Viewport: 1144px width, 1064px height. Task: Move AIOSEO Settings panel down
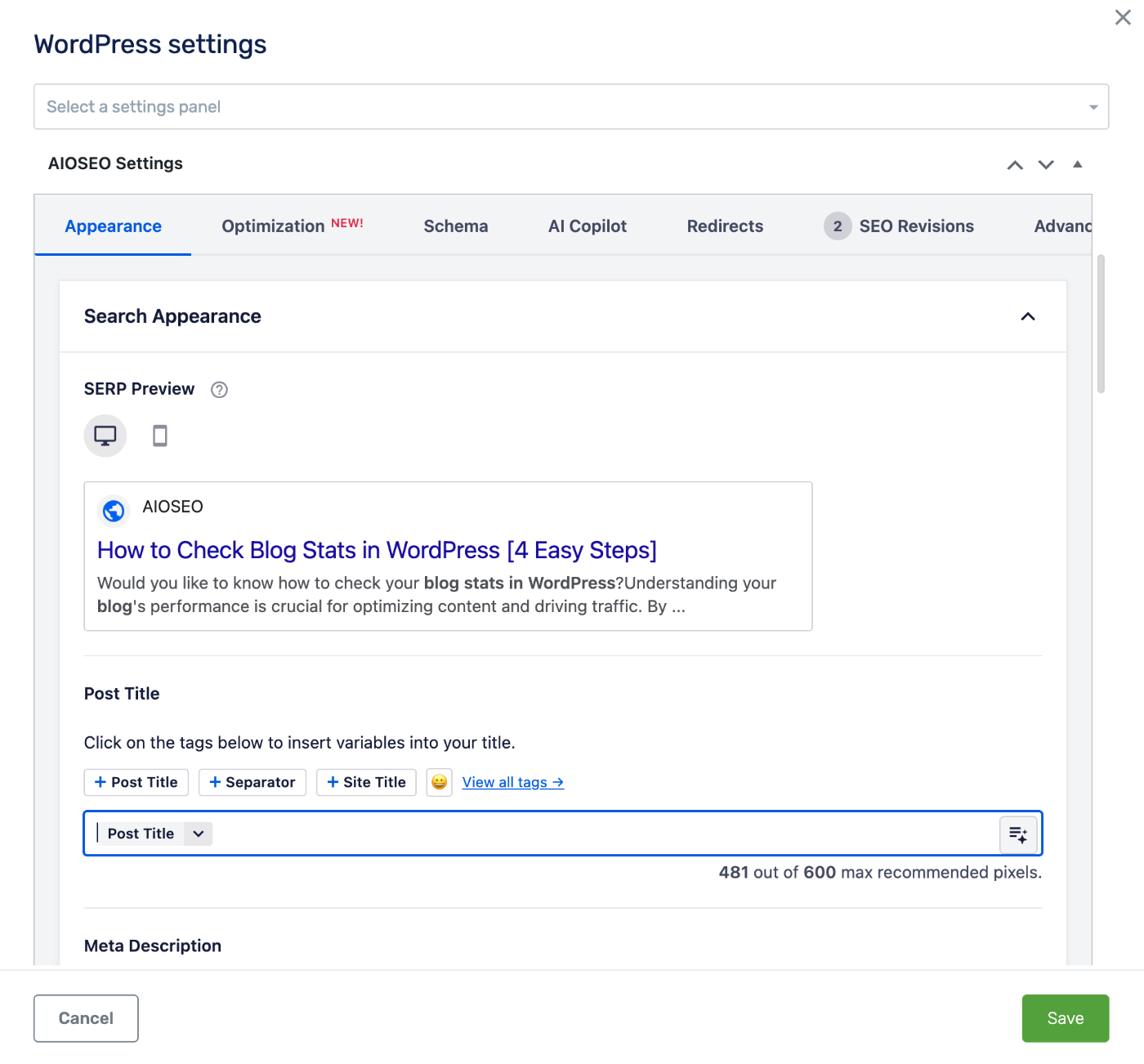coord(1046,165)
